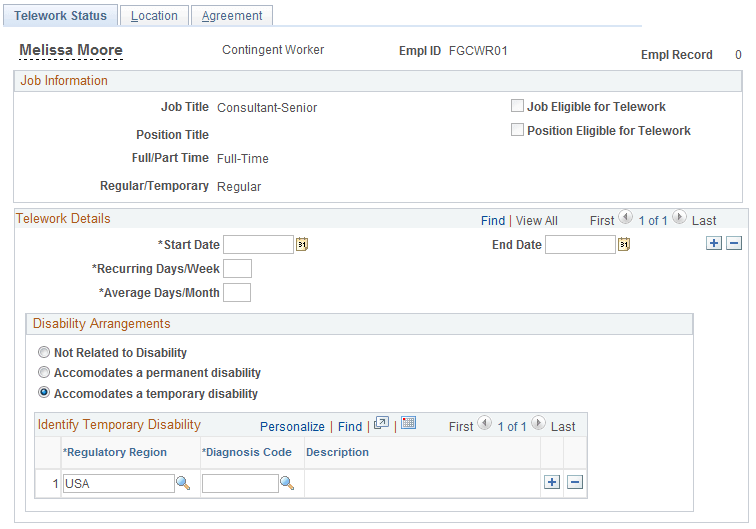The width and height of the screenshot is (756, 529).
Task: Open Personalize link for disability grid
Action: pos(292,426)
